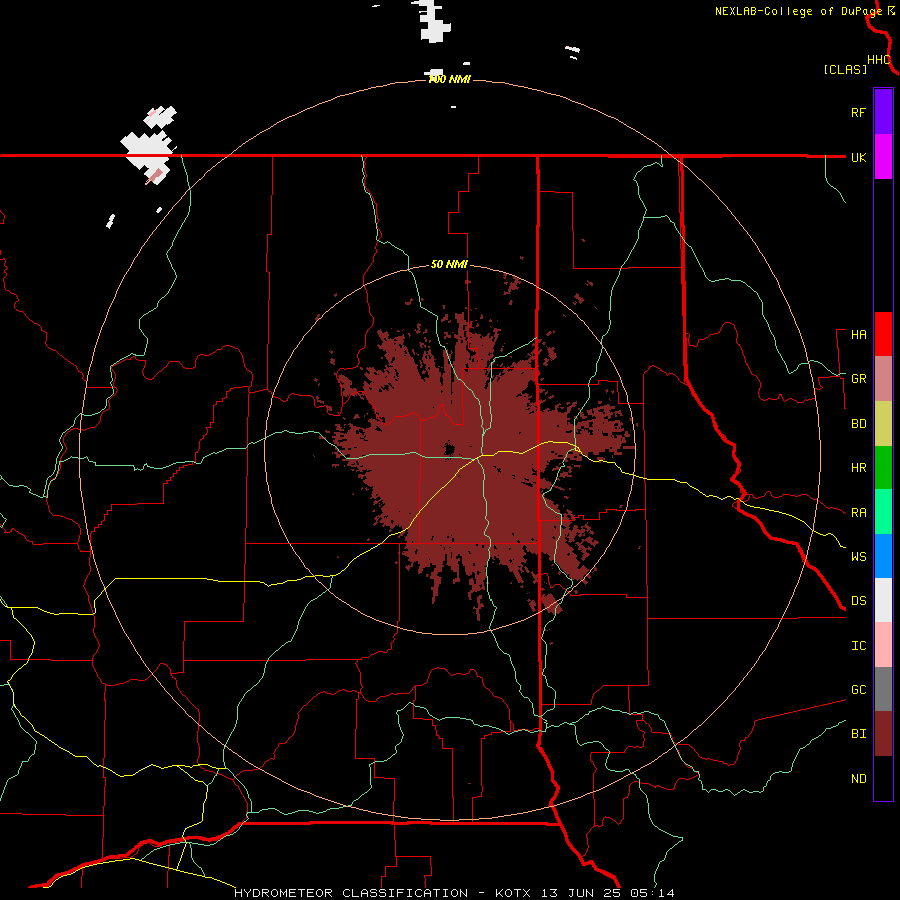The image size is (900, 900).
Task: Click the 'BI' legend label
Action: (858, 734)
